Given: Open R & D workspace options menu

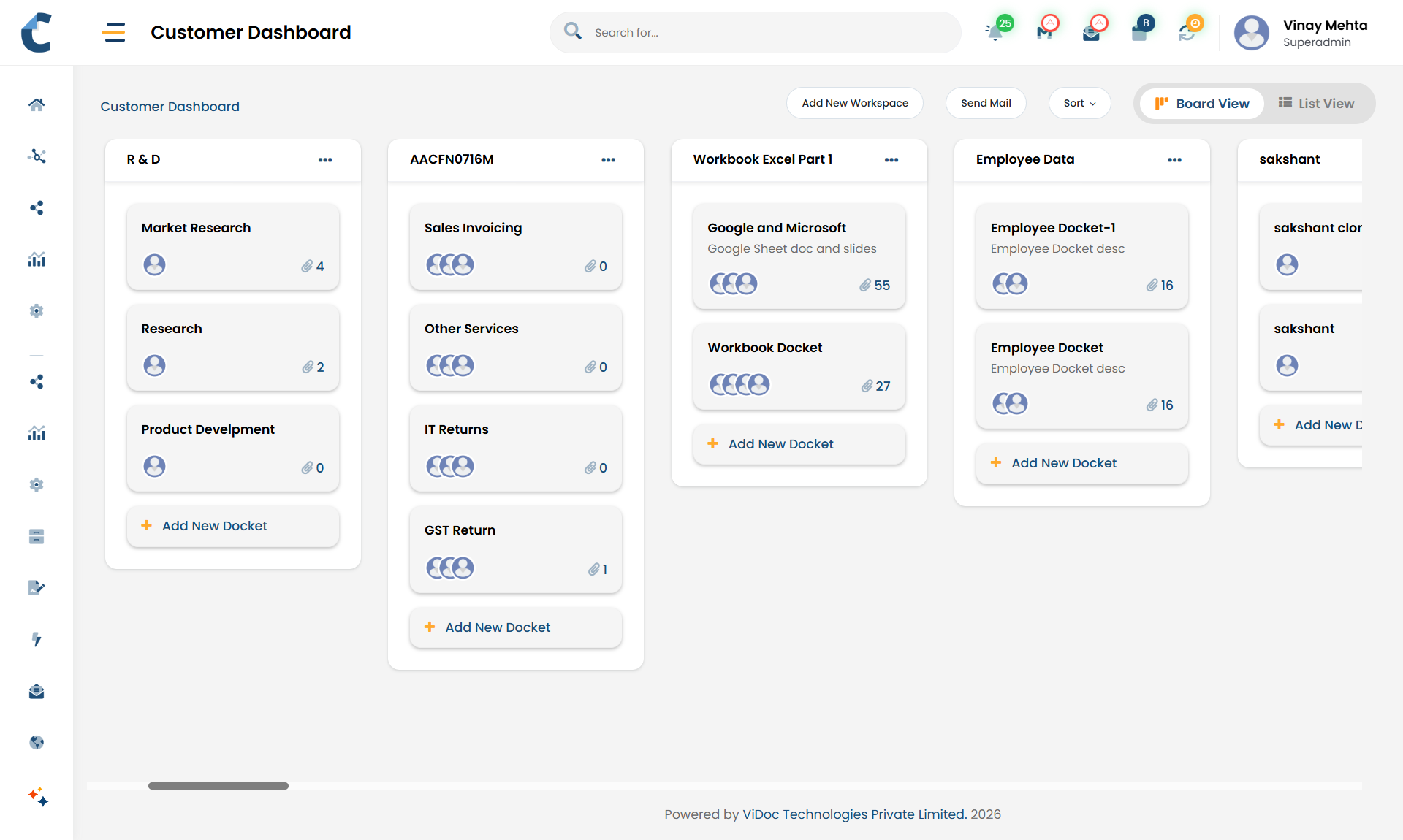Looking at the screenshot, I should click(325, 160).
